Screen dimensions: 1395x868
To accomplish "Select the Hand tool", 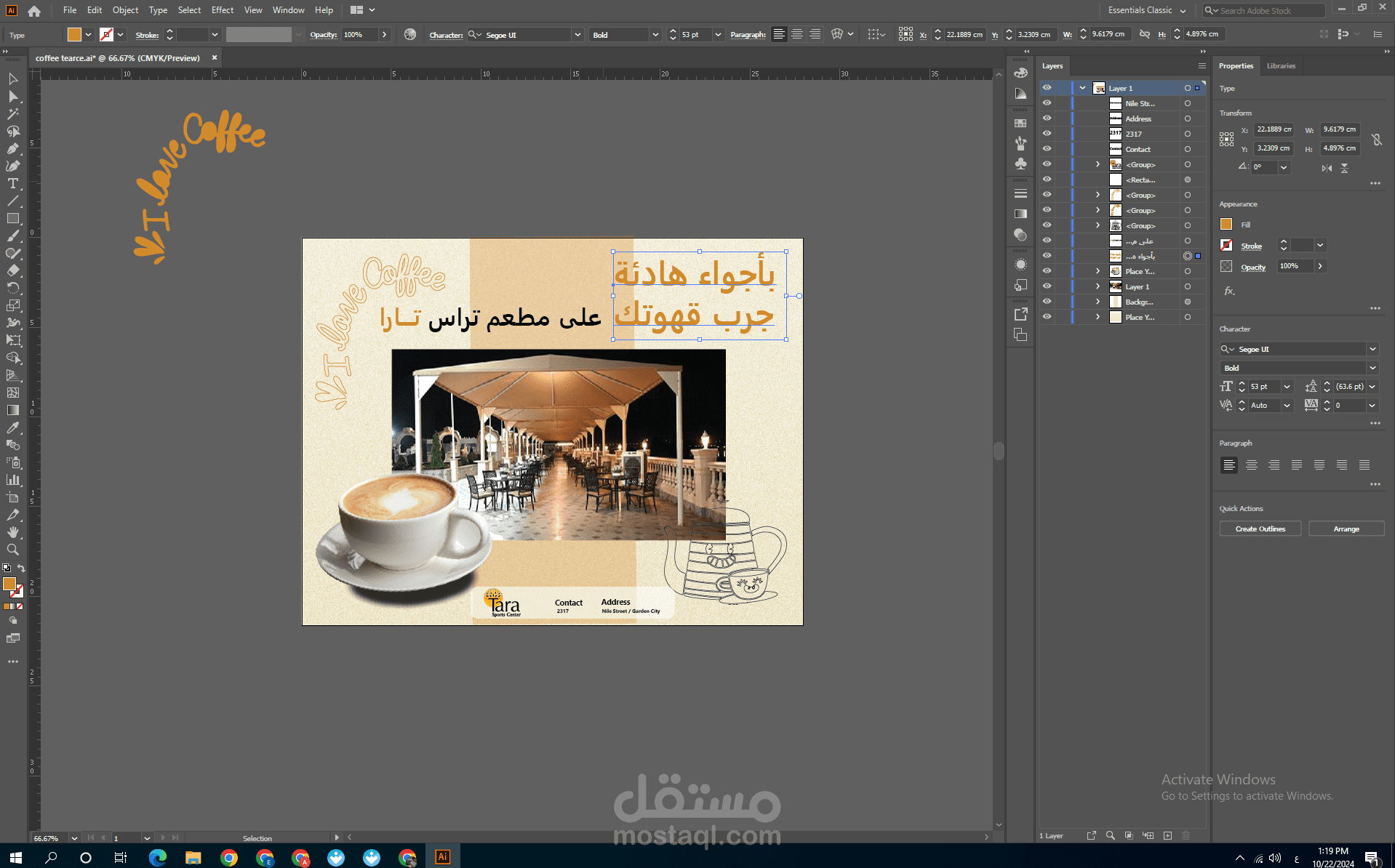I will [x=13, y=533].
